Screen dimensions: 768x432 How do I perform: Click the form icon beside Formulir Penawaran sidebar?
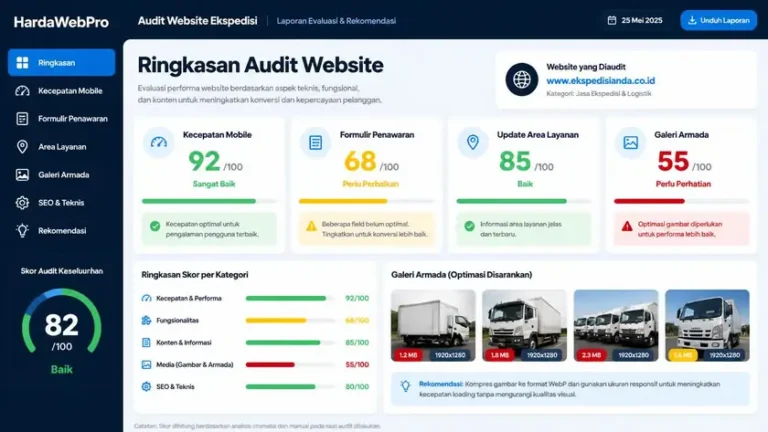(22, 119)
